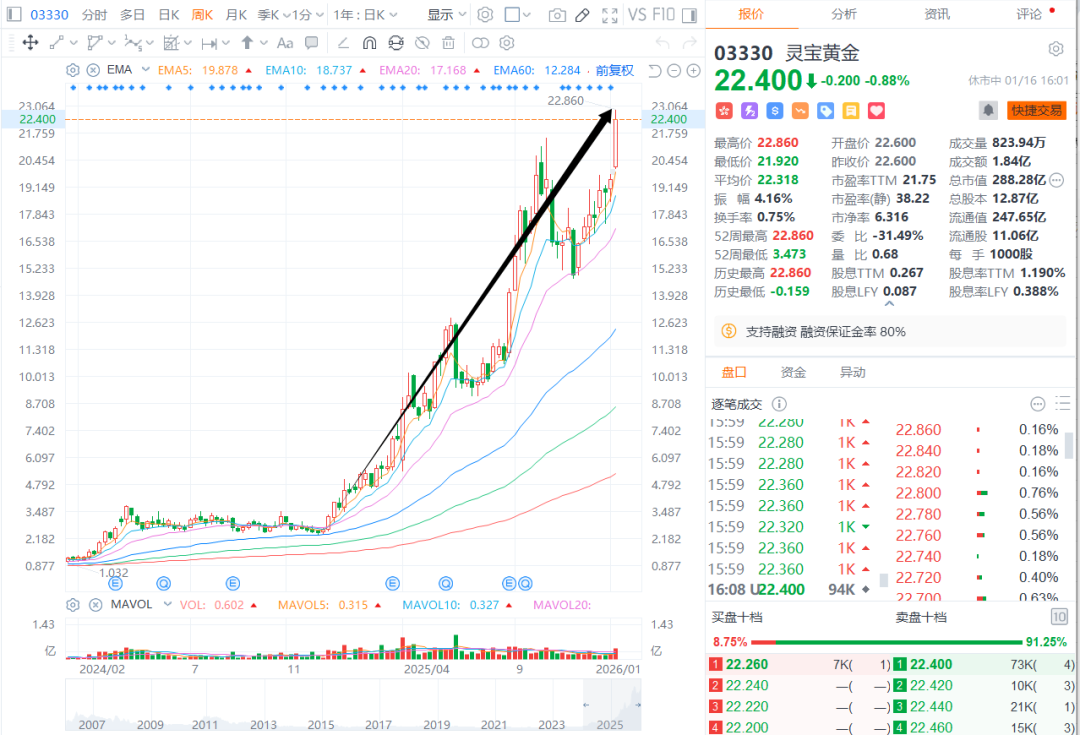Click the blue tag badge icon
Image resolution: width=1080 pixels, height=735 pixels.
(x=825, y=110)
